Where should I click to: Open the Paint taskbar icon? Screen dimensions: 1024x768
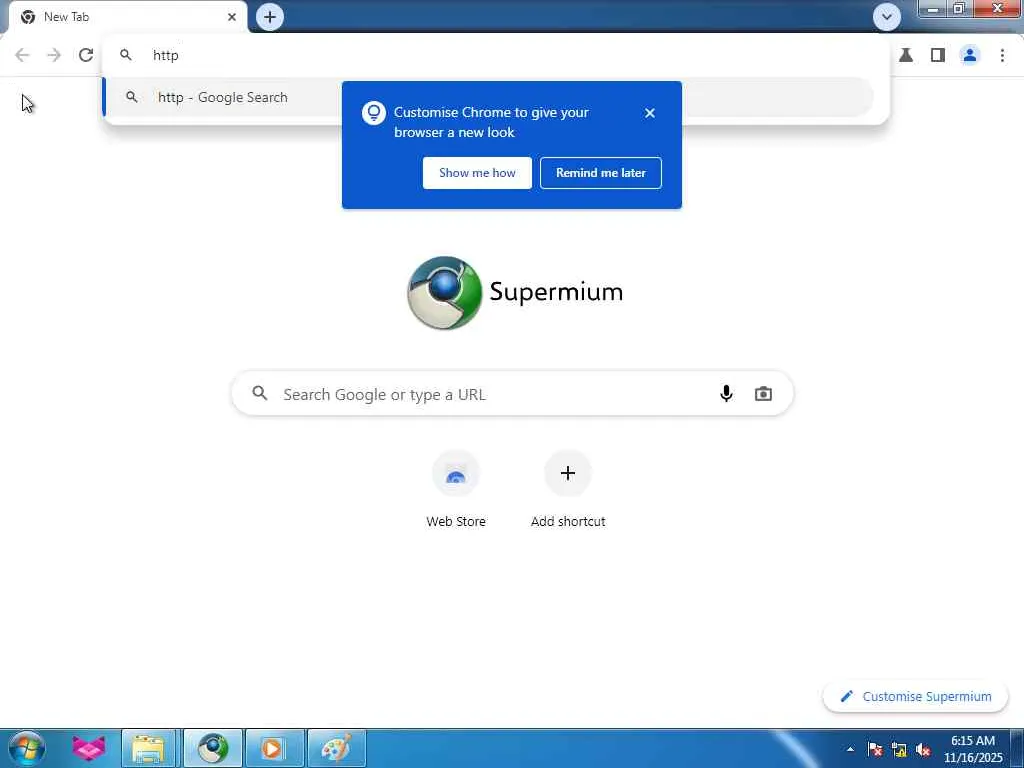(x=336, y=748)
